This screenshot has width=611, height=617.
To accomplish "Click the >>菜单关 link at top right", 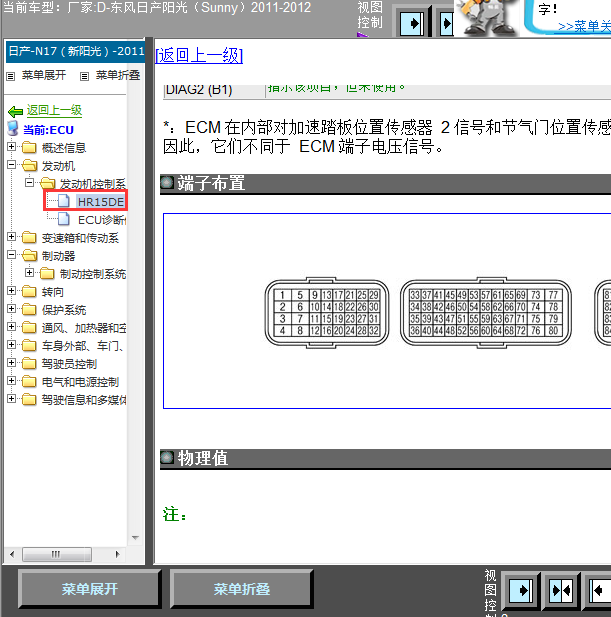I will coord(584,26).
